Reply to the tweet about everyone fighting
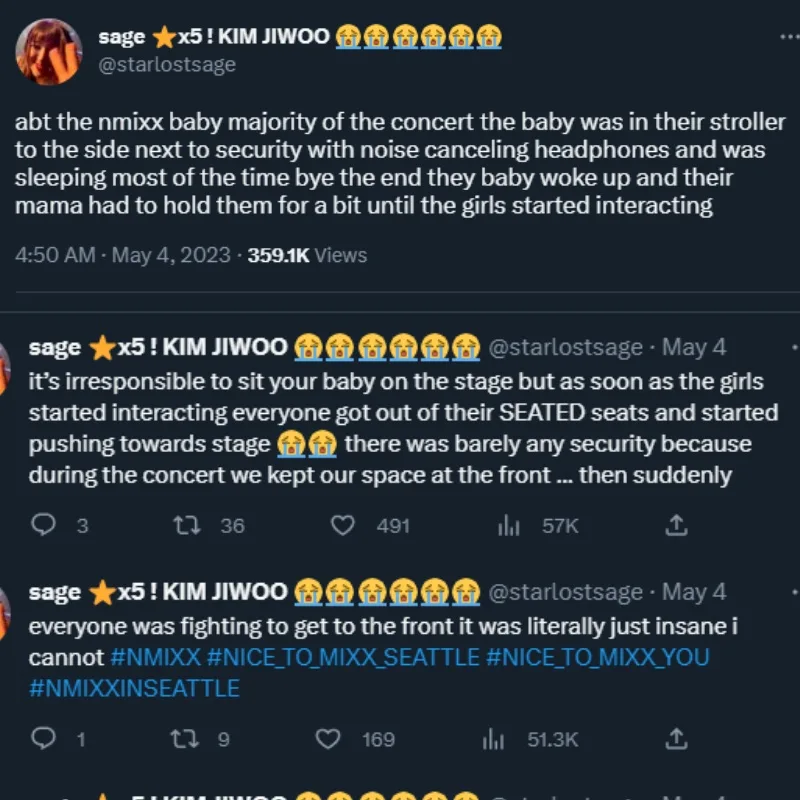The height and width of the screenshot is (800, 800). 45,739
